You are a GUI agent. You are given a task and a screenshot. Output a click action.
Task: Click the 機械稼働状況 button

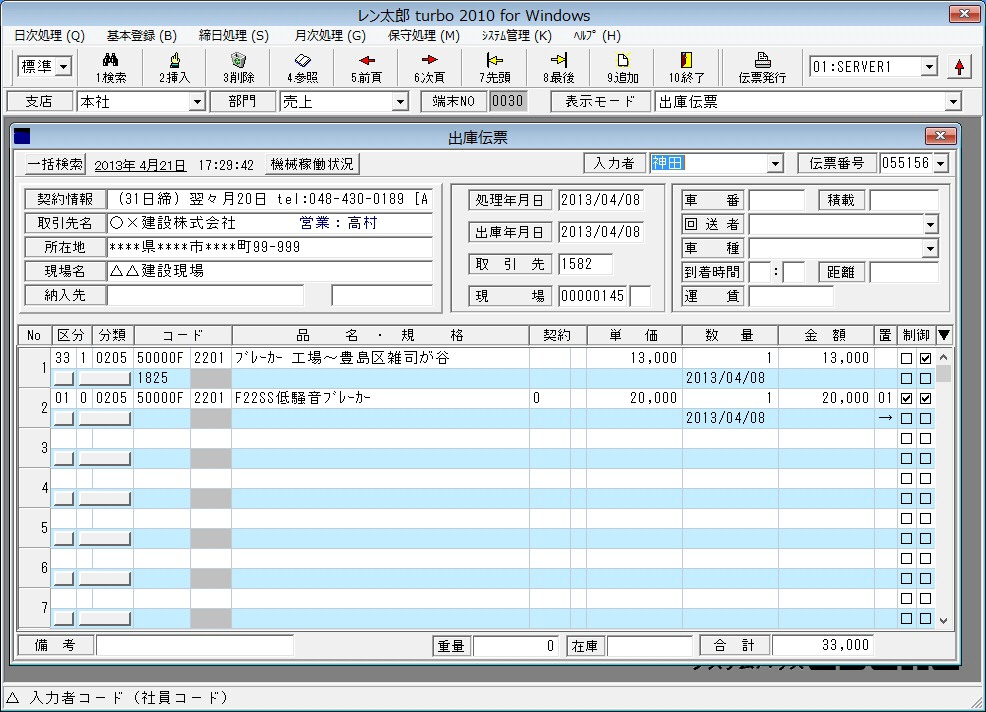coord(313,164)
